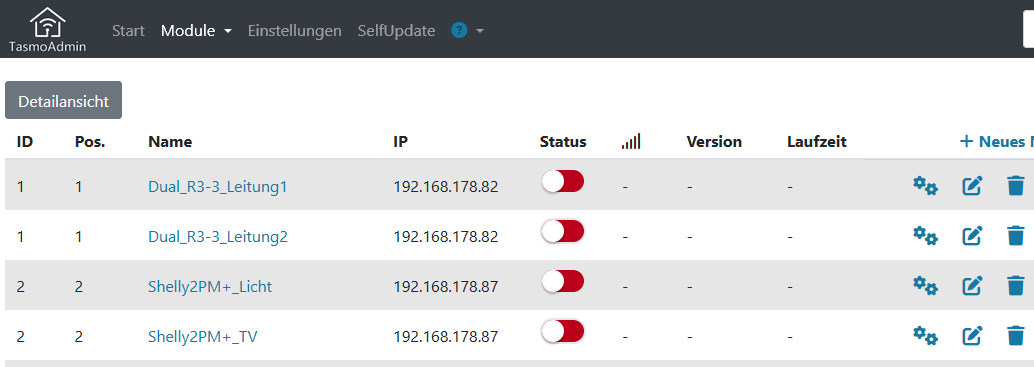Image resolution: width=1034 pixels, height=367 pixels.
Task: Click the Status column header
Action: tap(563, 142)
